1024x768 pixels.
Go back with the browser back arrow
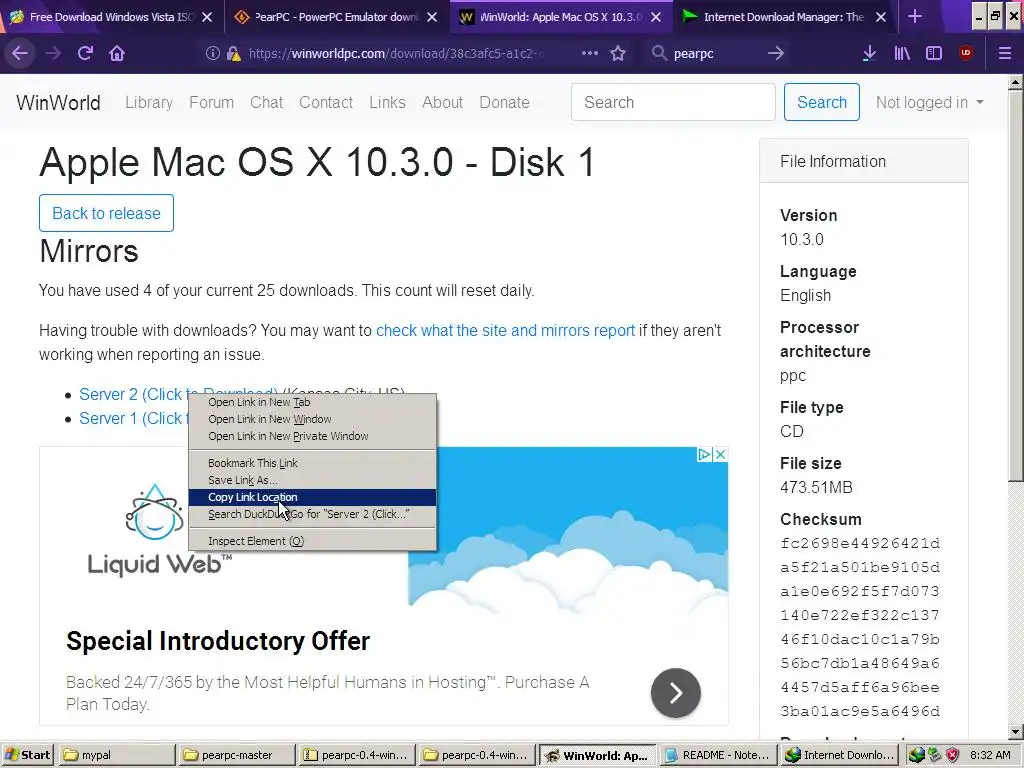[x=20, y=54]
